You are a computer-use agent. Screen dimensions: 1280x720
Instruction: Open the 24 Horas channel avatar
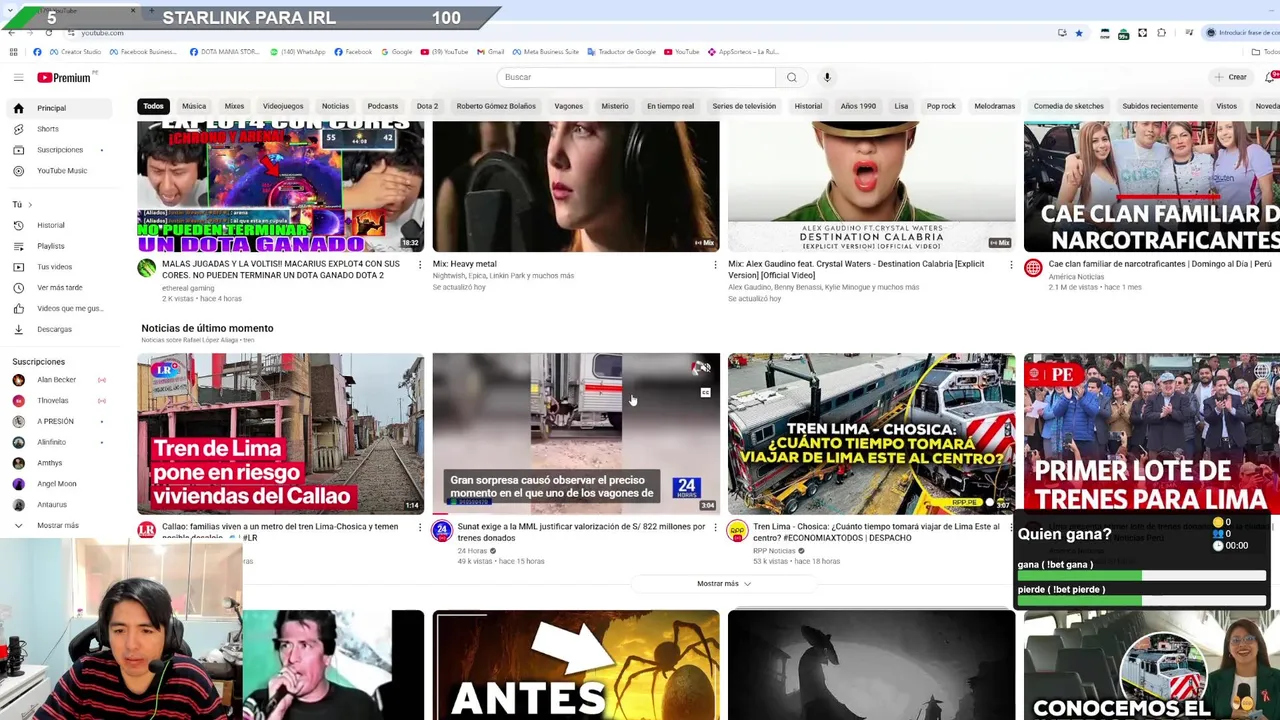click(x=442, y=531)
